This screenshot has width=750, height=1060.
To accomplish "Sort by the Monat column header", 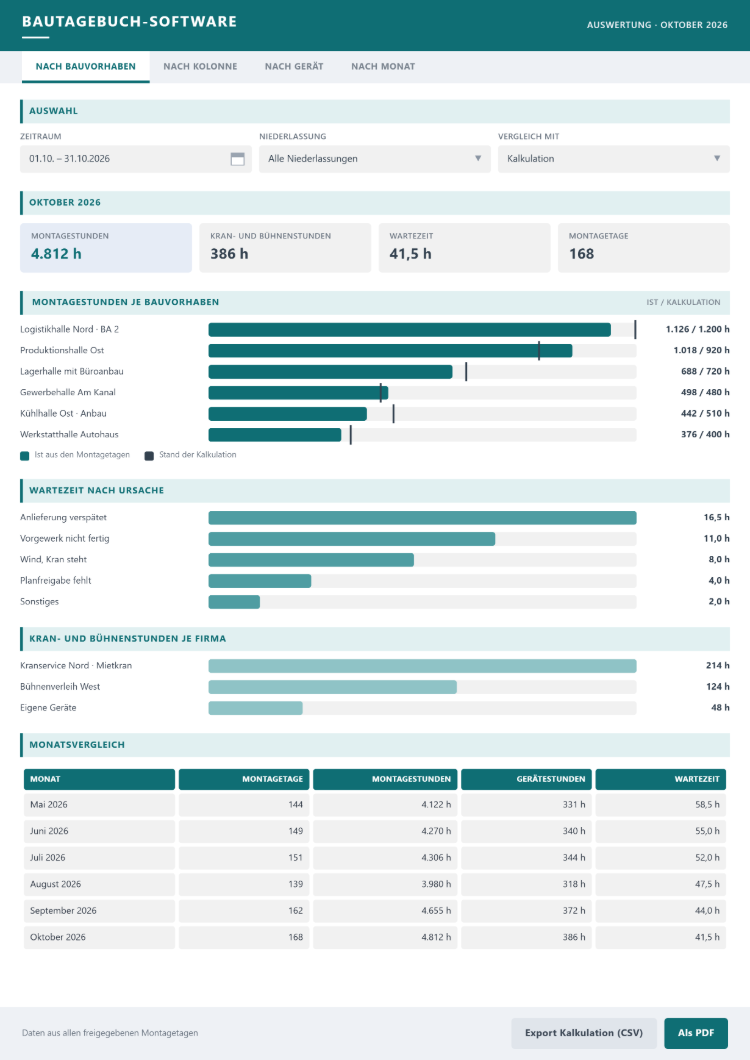I will pos(99,779).
